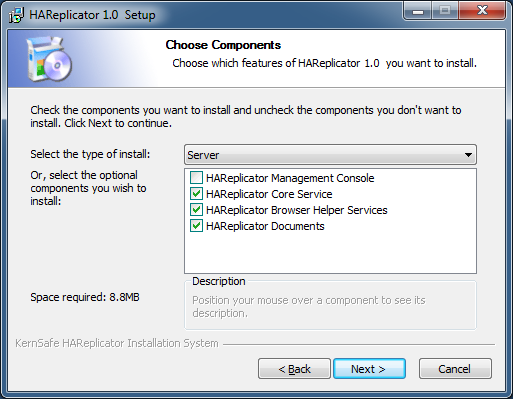Viewport: 513px width, 399px height.
Task: Click the Next button to continue
Action: (x=369, y=369)
